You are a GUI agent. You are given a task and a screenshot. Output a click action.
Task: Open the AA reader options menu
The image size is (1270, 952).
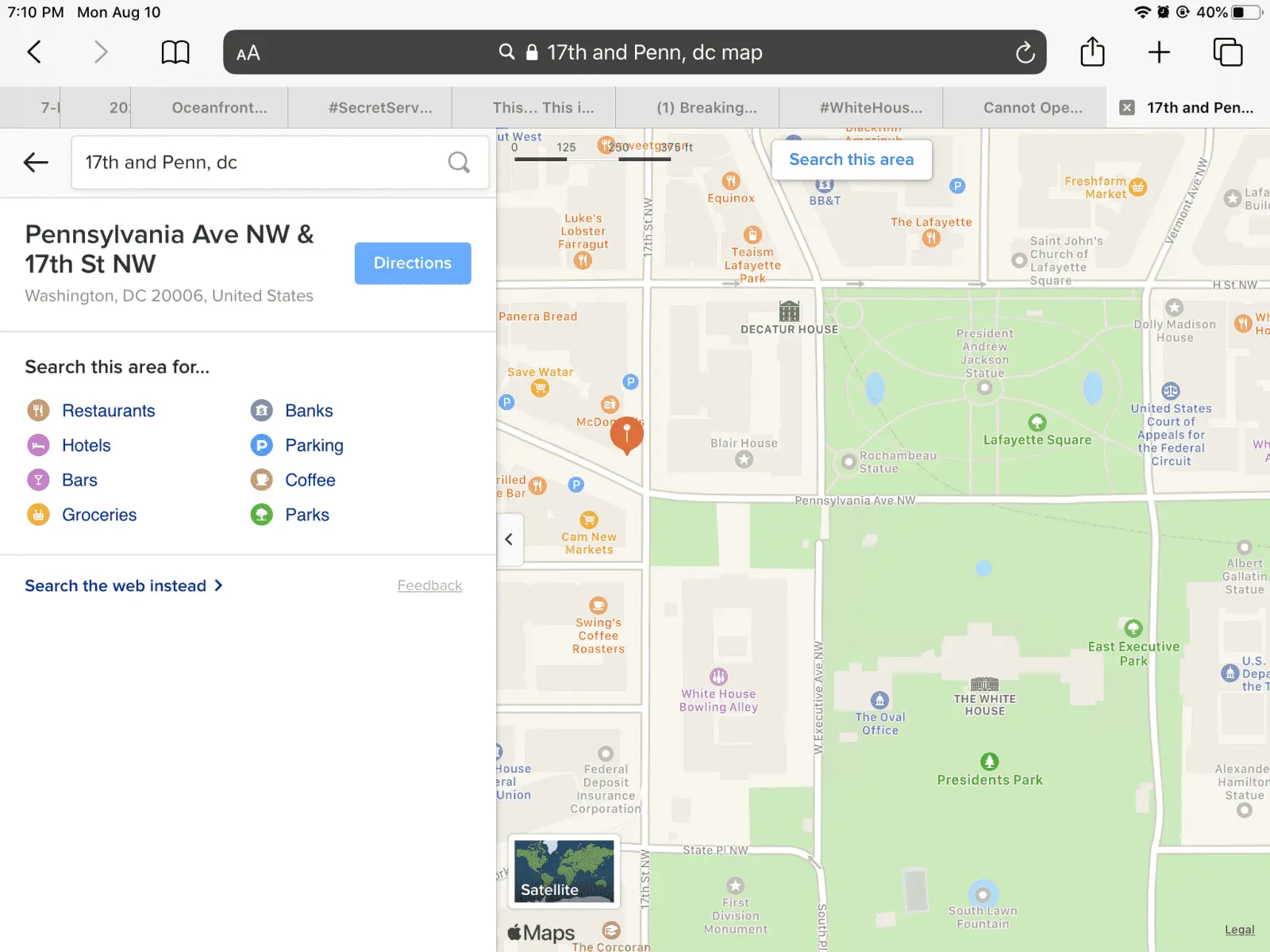(x=248, y=53)
